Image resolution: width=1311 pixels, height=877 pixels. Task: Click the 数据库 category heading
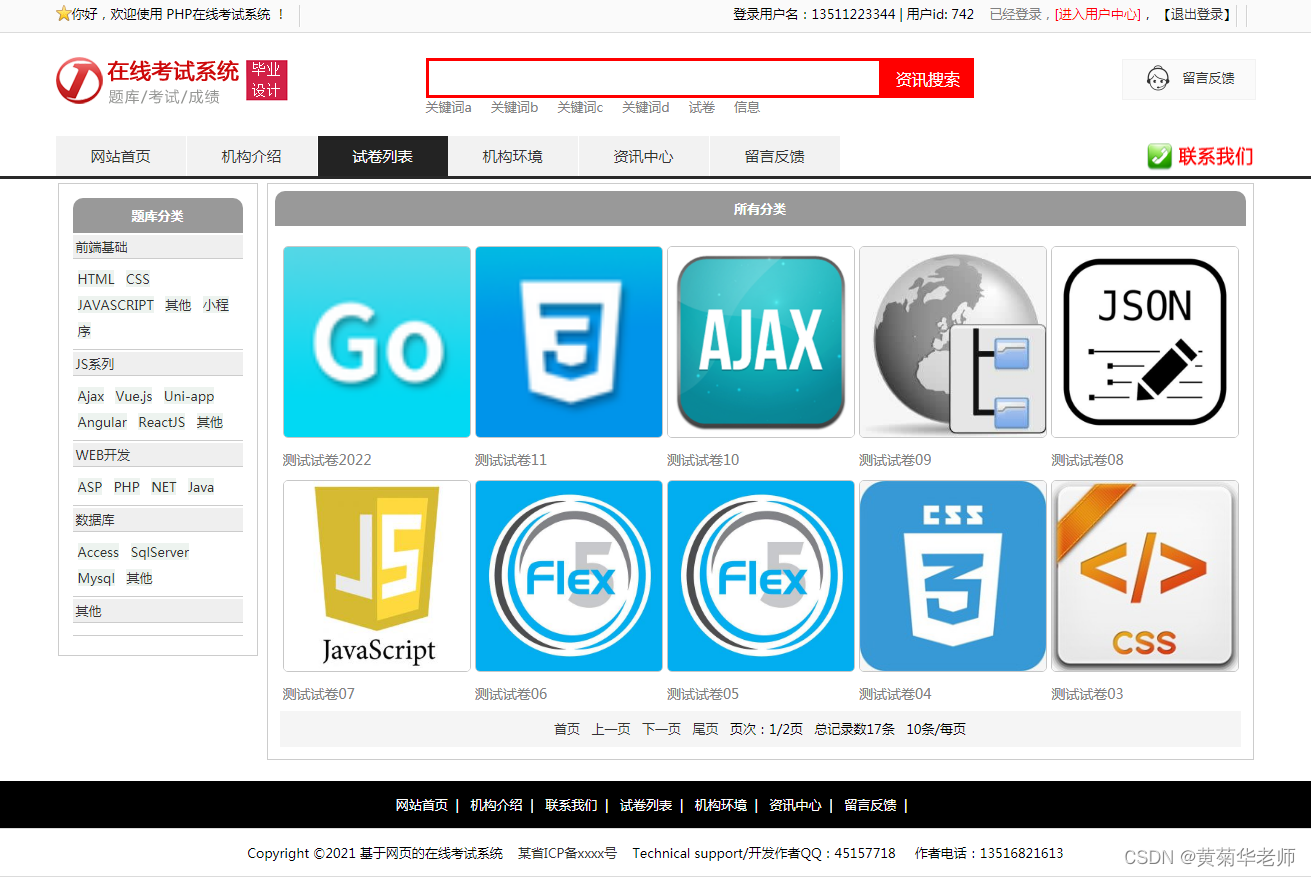point(158,520)
